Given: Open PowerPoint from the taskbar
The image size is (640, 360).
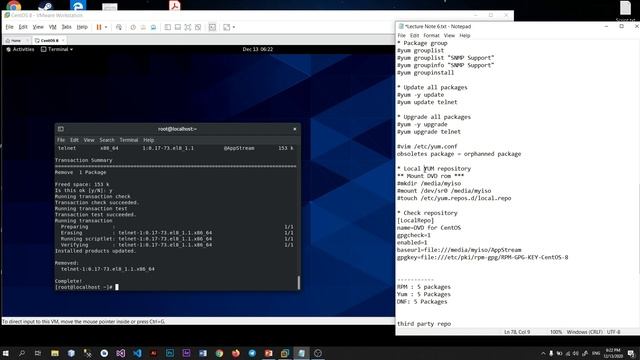Looking at the screenshot, I should (x=268, y=353).
